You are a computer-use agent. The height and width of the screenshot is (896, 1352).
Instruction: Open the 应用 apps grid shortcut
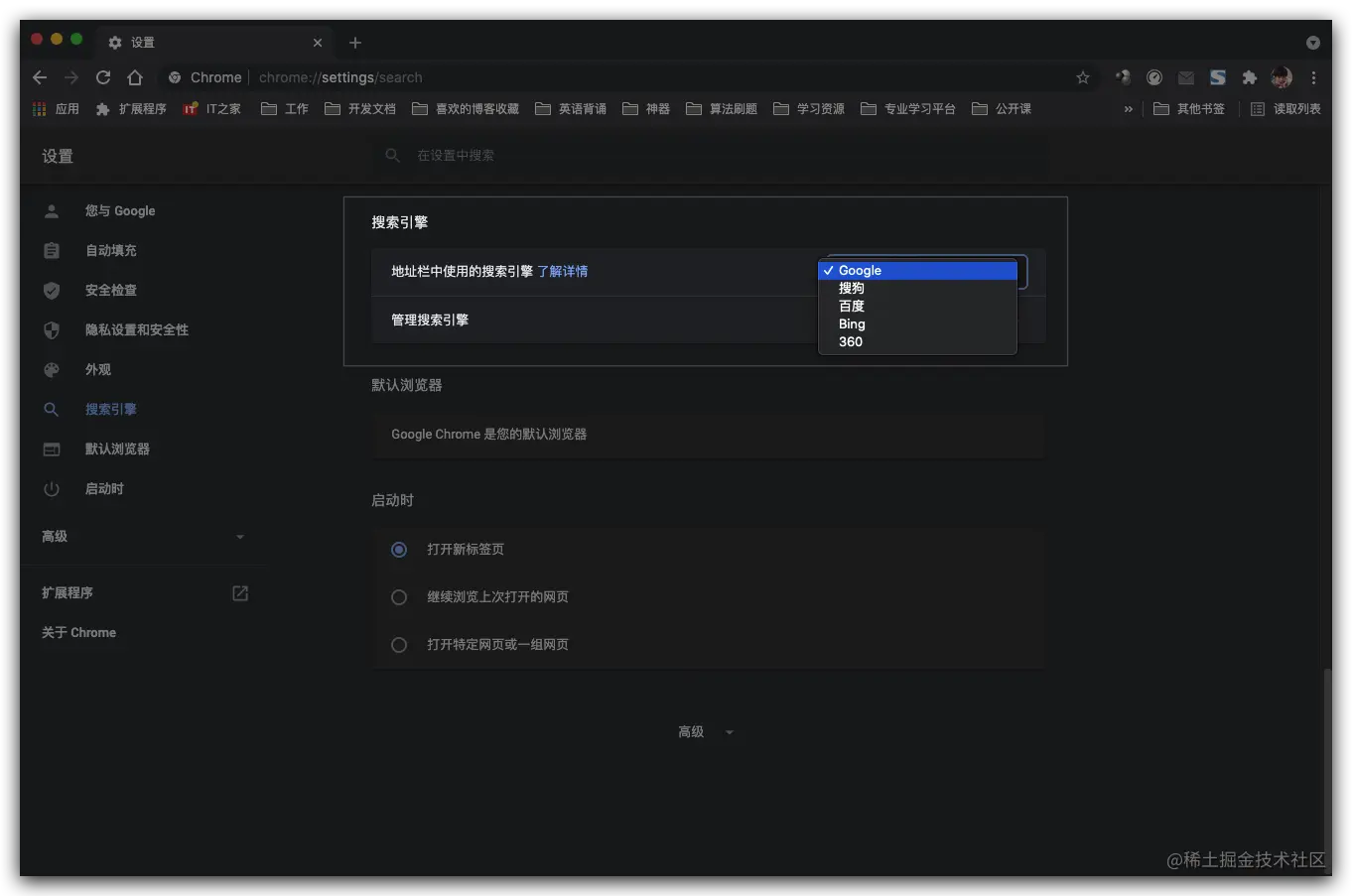pos(56,109)
